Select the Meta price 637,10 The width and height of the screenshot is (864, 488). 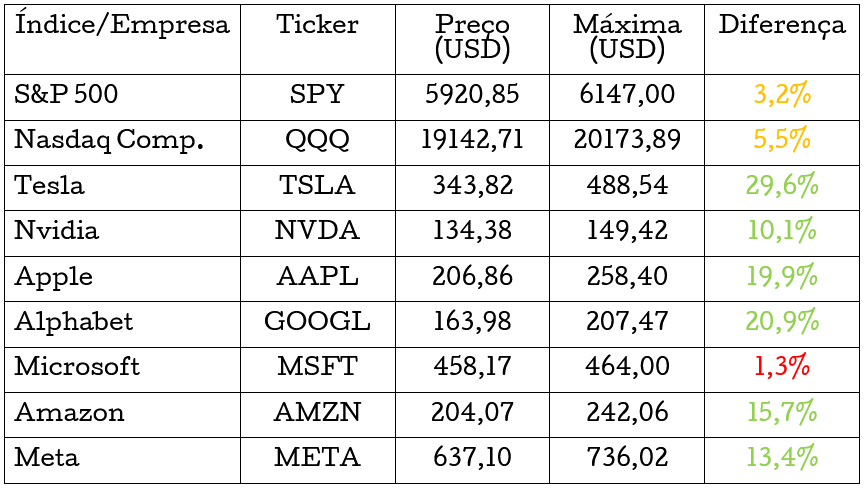pyautogui.click(x=472, y=458)
